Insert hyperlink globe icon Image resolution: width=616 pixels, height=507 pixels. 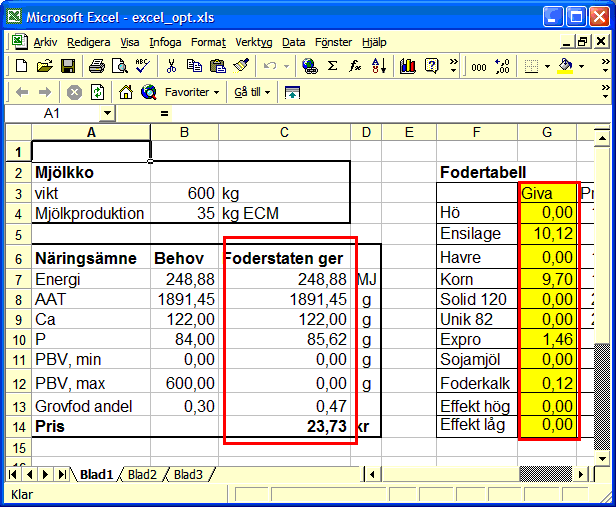point(310,66)
